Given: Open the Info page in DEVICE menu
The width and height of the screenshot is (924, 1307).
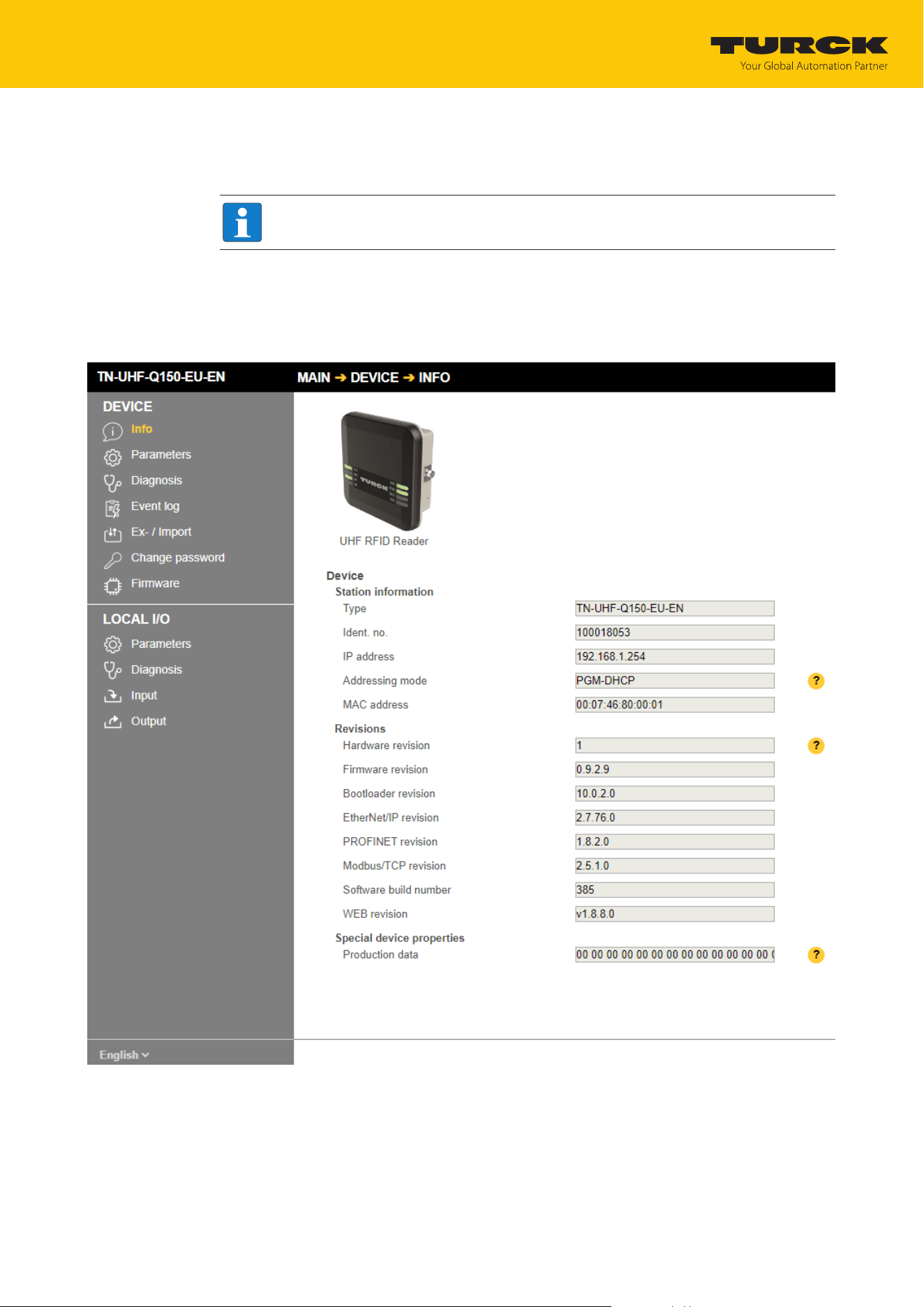Looking at the screenshot, I should point(142,429).
